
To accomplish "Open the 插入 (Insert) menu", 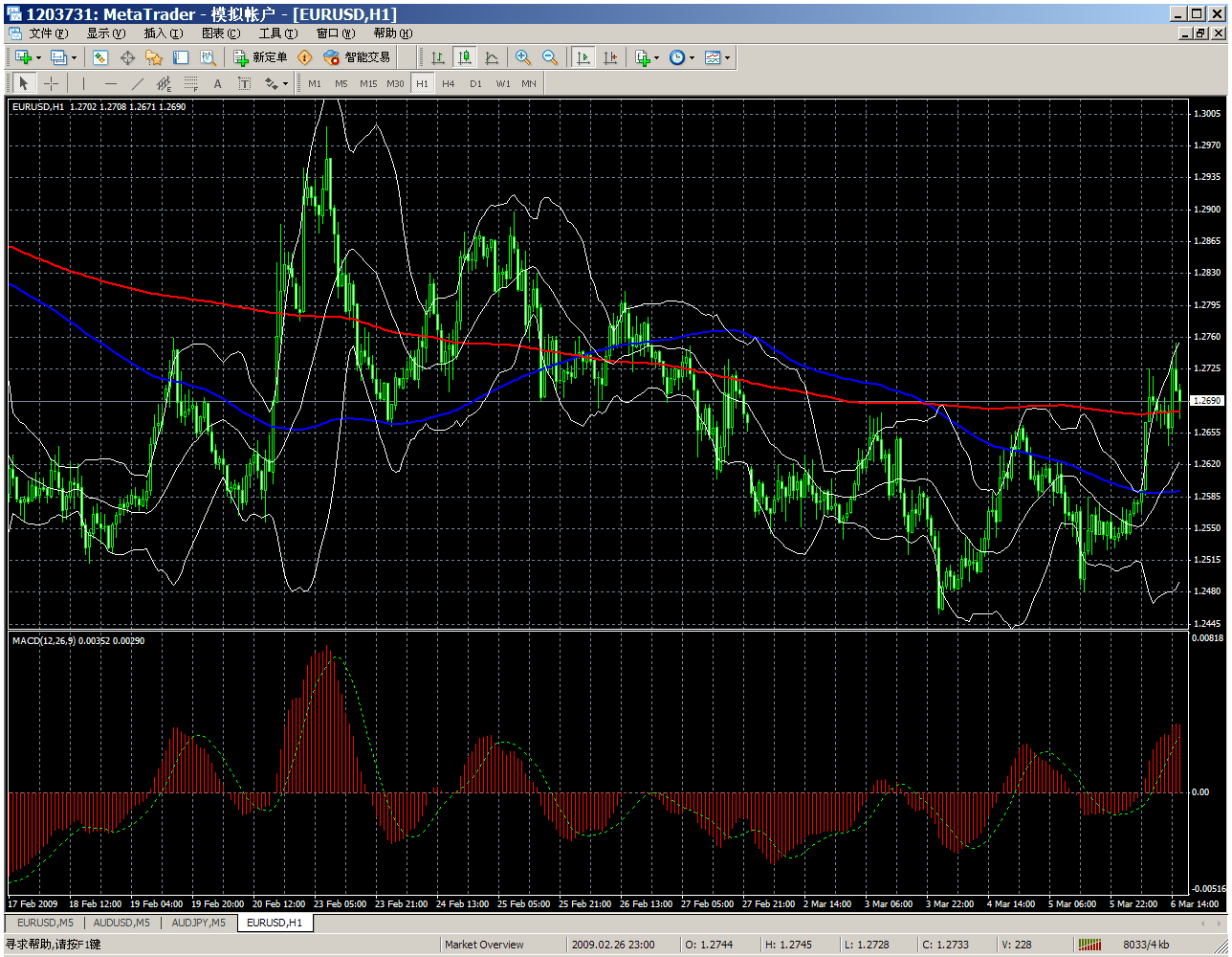I will point(163,33).
